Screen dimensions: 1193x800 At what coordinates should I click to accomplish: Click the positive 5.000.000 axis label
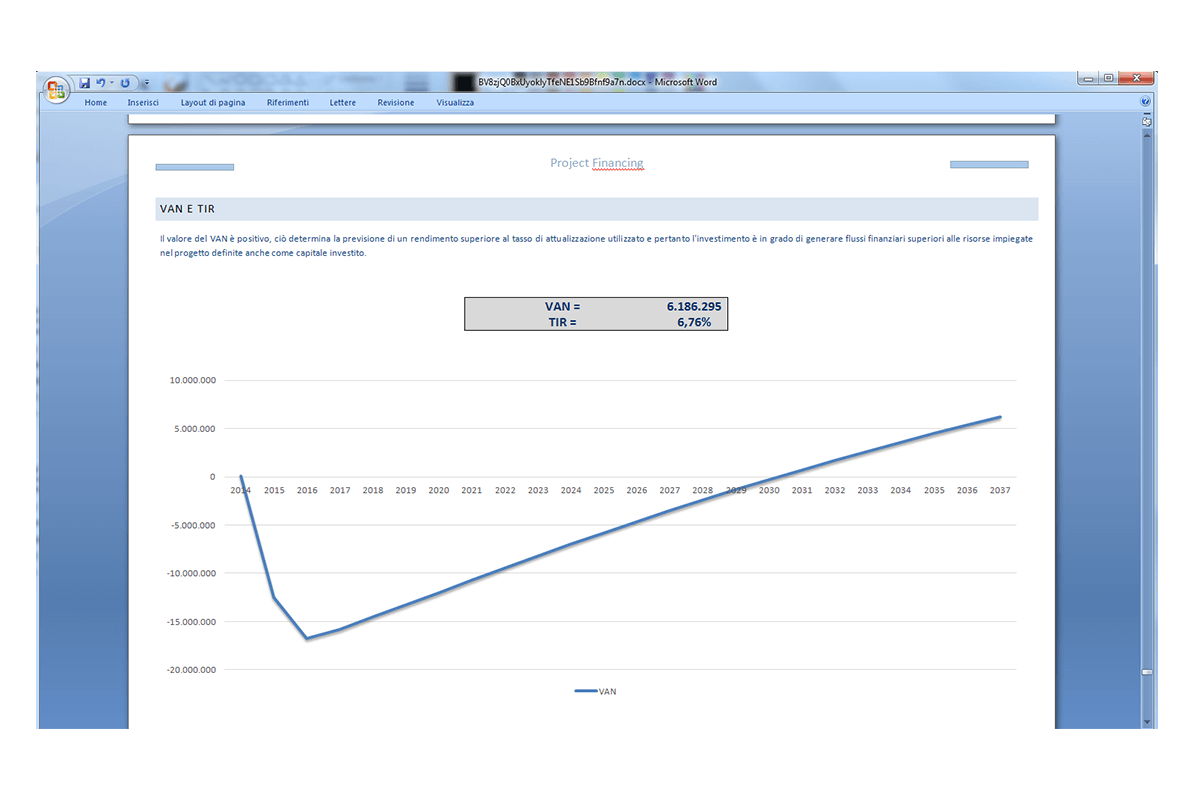(x=195, y=429)
